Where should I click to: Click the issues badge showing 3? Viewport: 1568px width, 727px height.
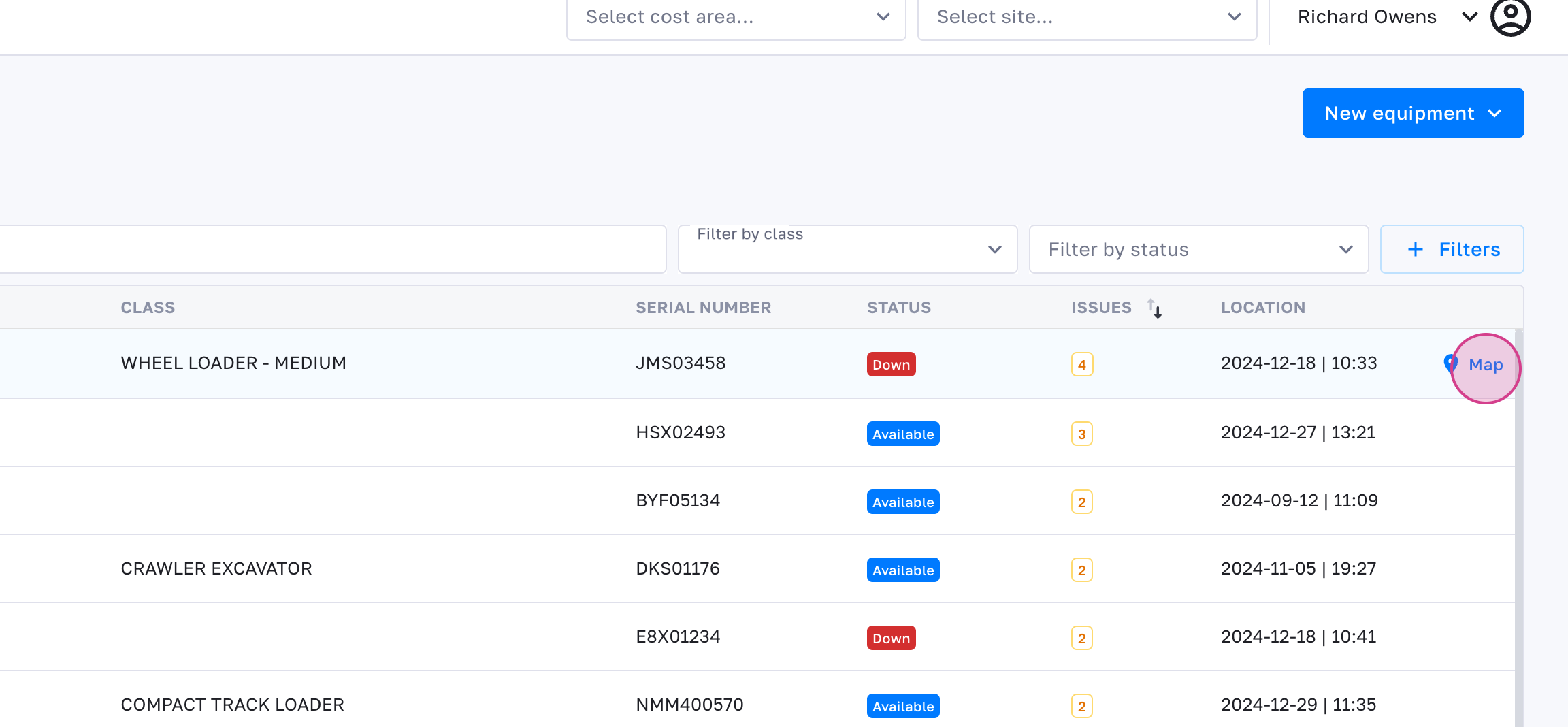click(x=1081, y=434)
